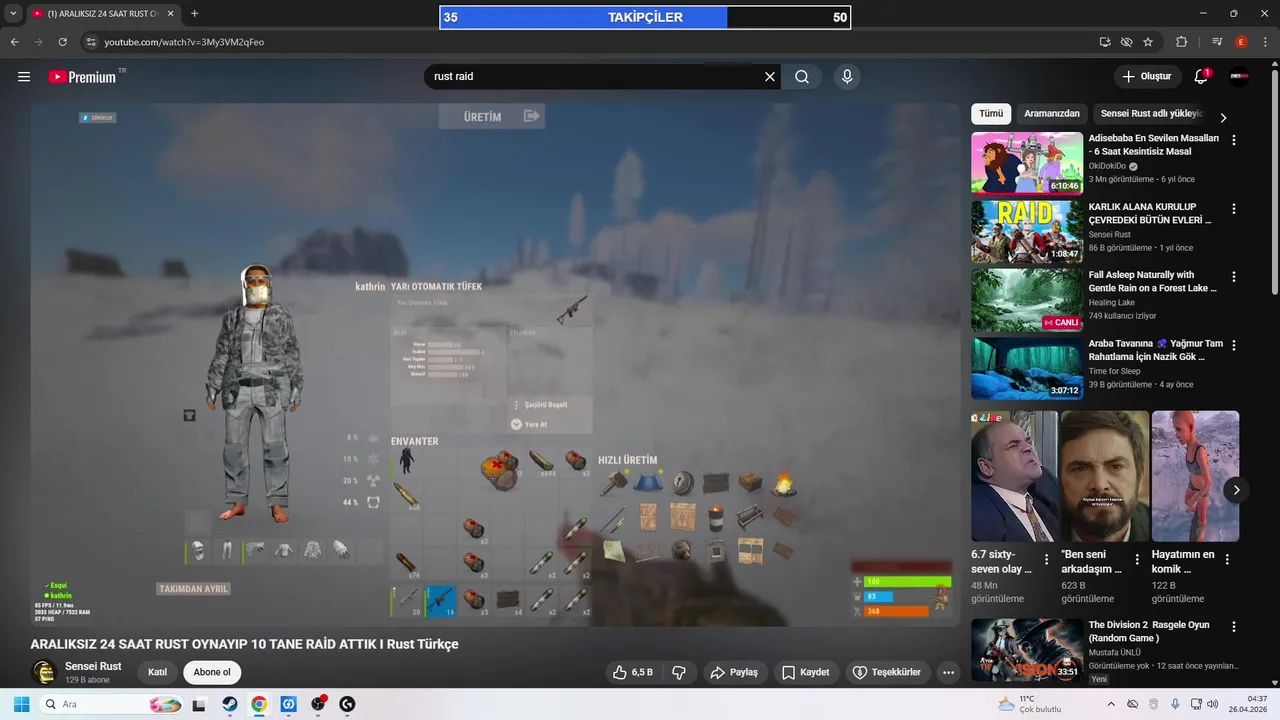Open the notifications bell
The height and width of the screenshot is (720, 1280).
point(1202,77)
